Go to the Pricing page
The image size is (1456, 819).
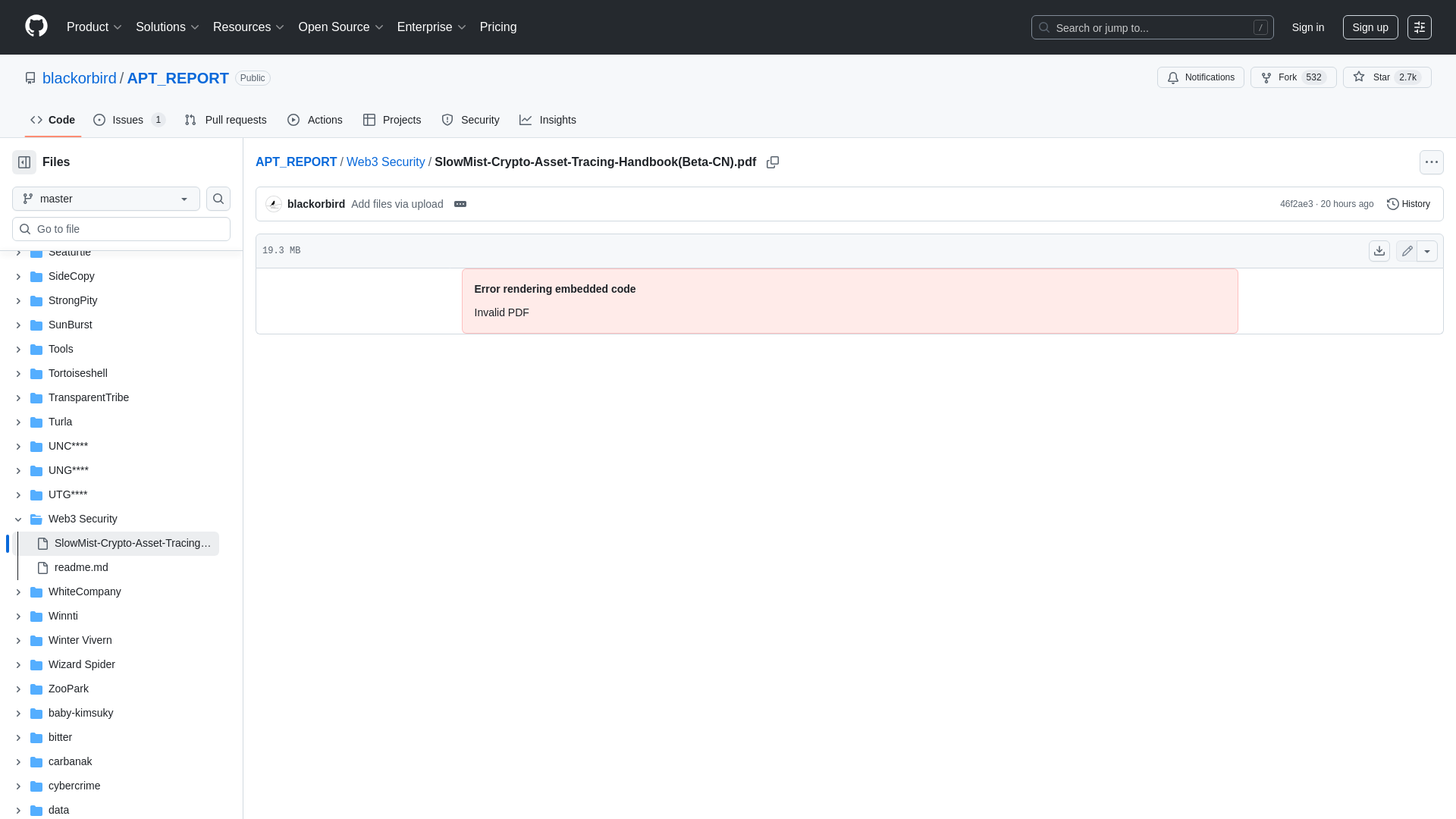click(498, 27)
